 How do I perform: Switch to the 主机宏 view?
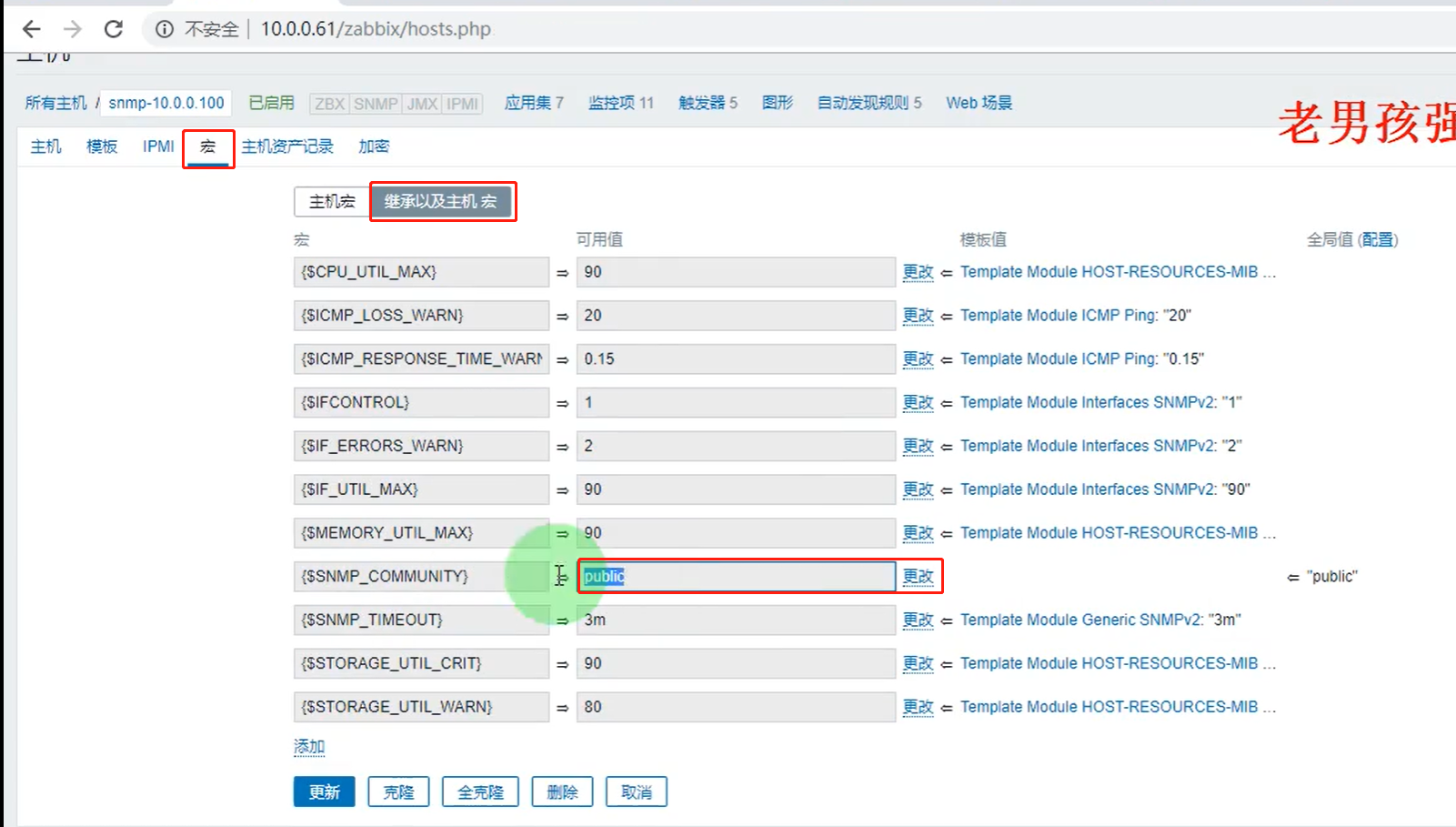tap(330, 201)
